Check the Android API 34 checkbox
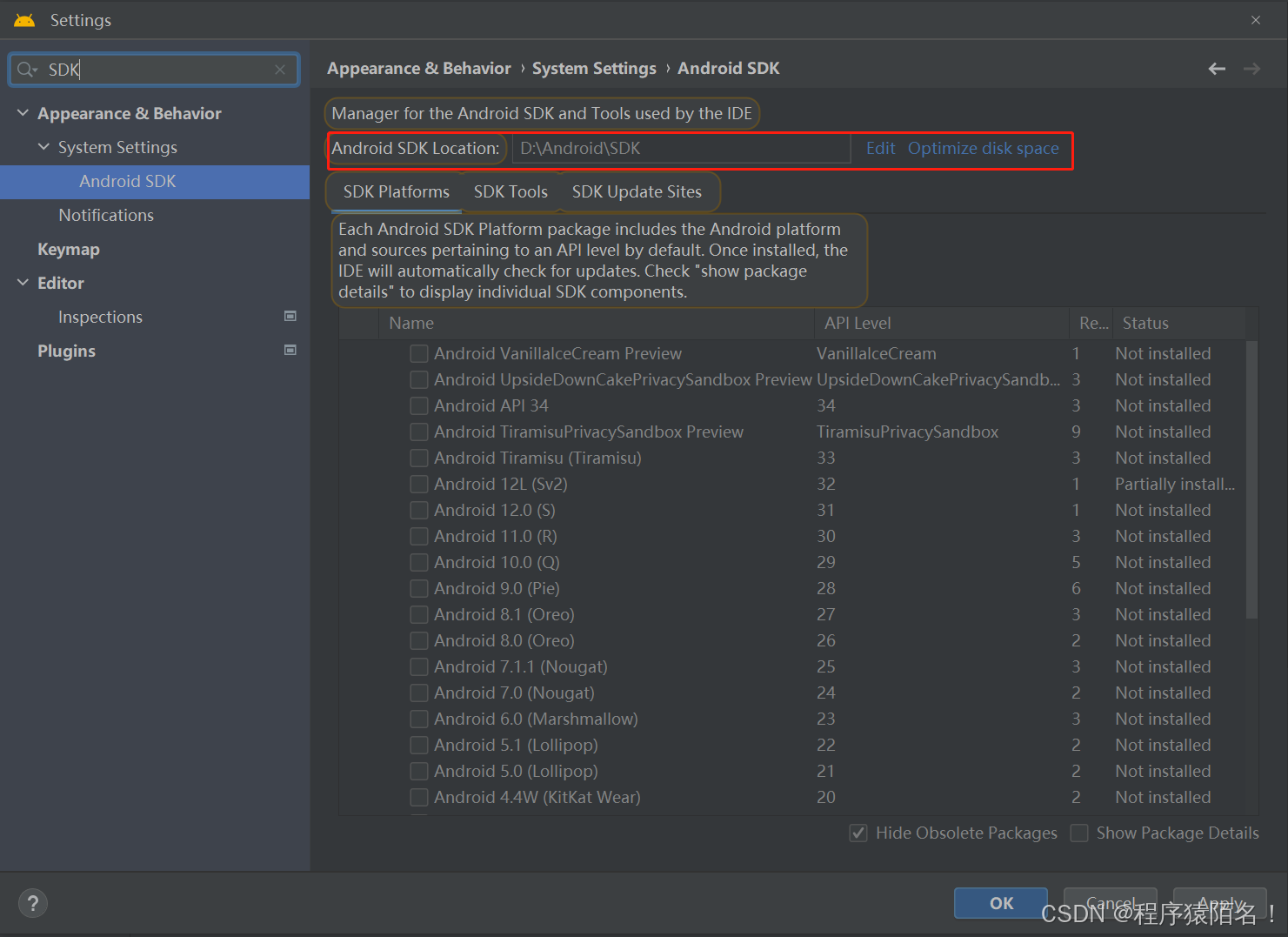The height and width of the screenshot is (937, 1288). coord(419,405)
